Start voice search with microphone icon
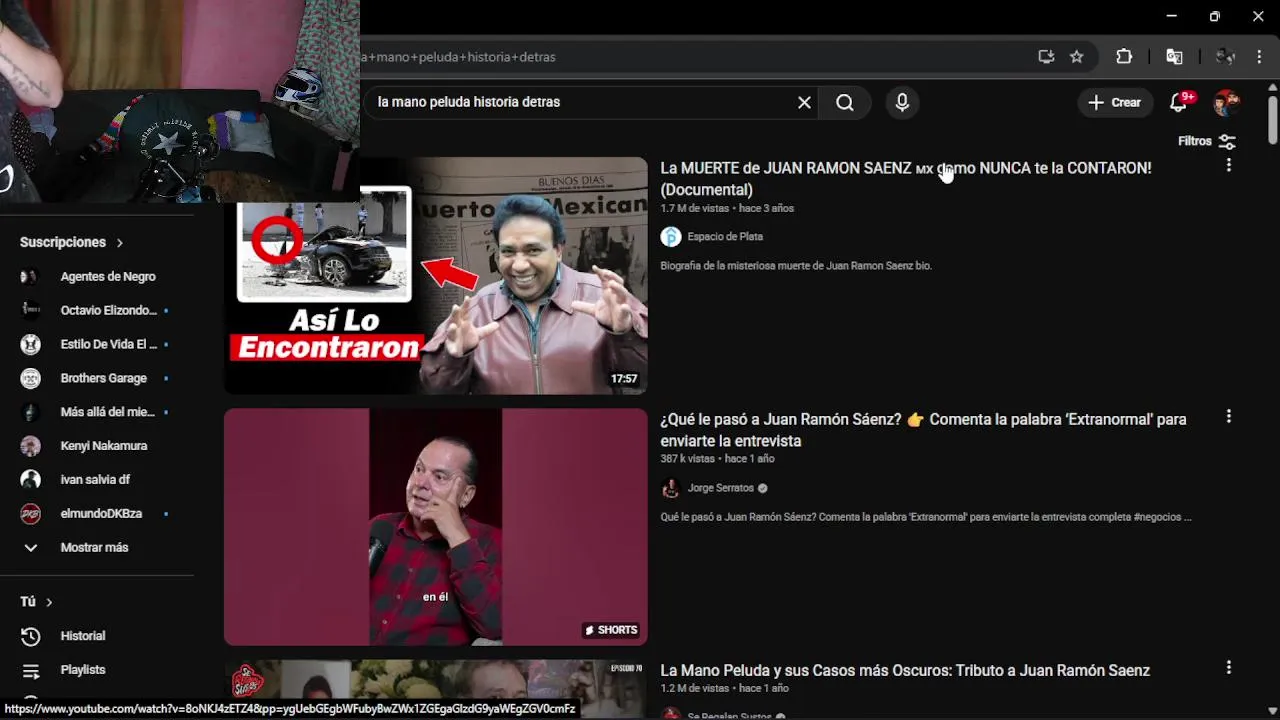This screenshot has width=1280, height=720. pyautogui.click(x=902, y=102)
